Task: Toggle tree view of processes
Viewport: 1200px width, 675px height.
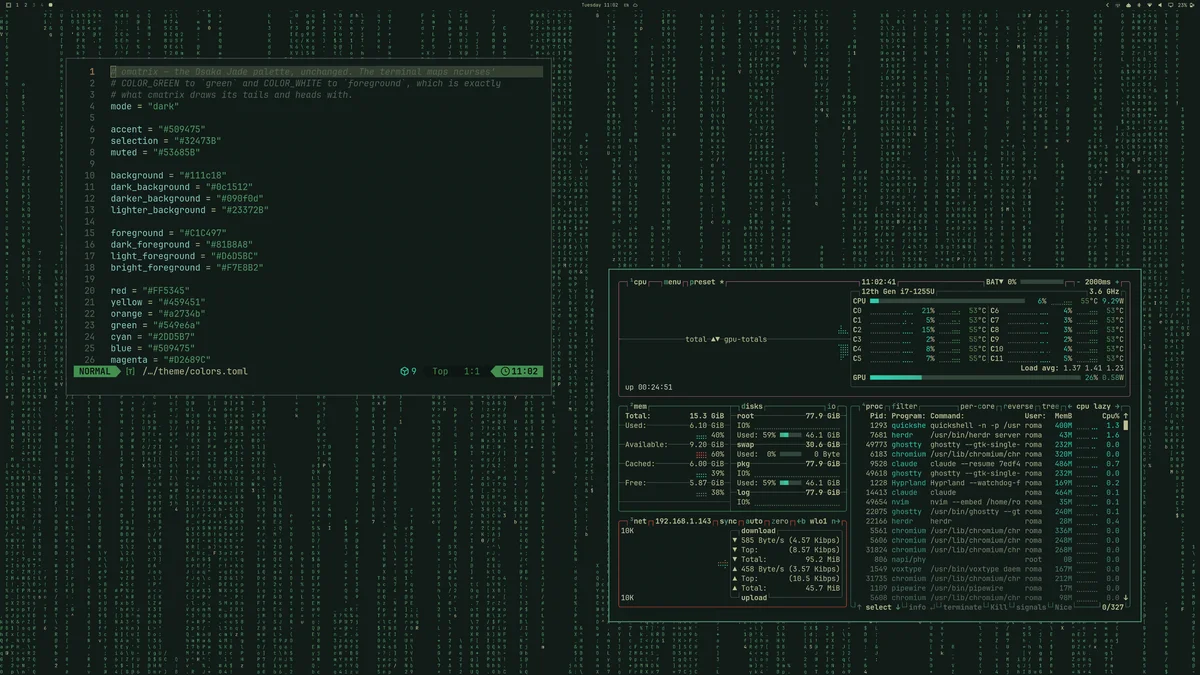Action: pyautogui.click(x=1053, y=407)
